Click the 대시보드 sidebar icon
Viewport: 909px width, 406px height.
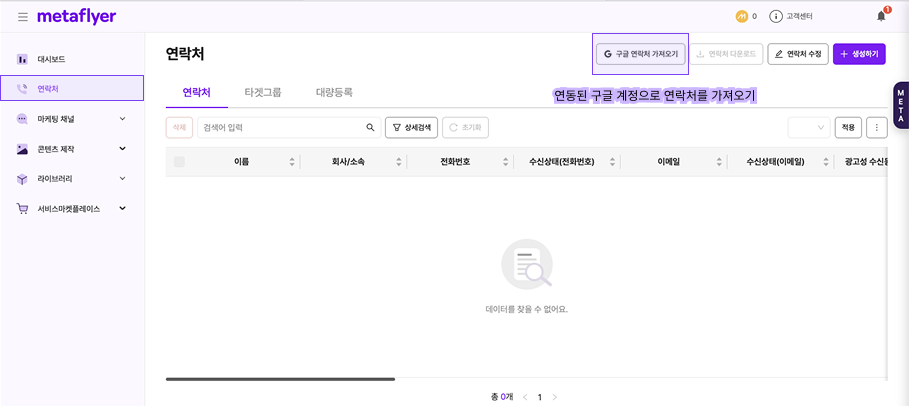[22, 59]
